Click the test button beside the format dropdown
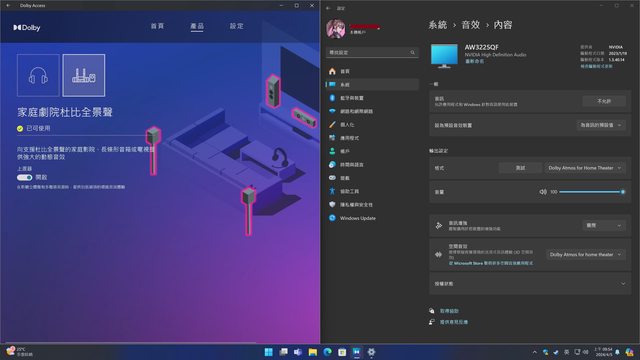The height and width of the screenshot is (360, 640). click(x=520, y=168)
